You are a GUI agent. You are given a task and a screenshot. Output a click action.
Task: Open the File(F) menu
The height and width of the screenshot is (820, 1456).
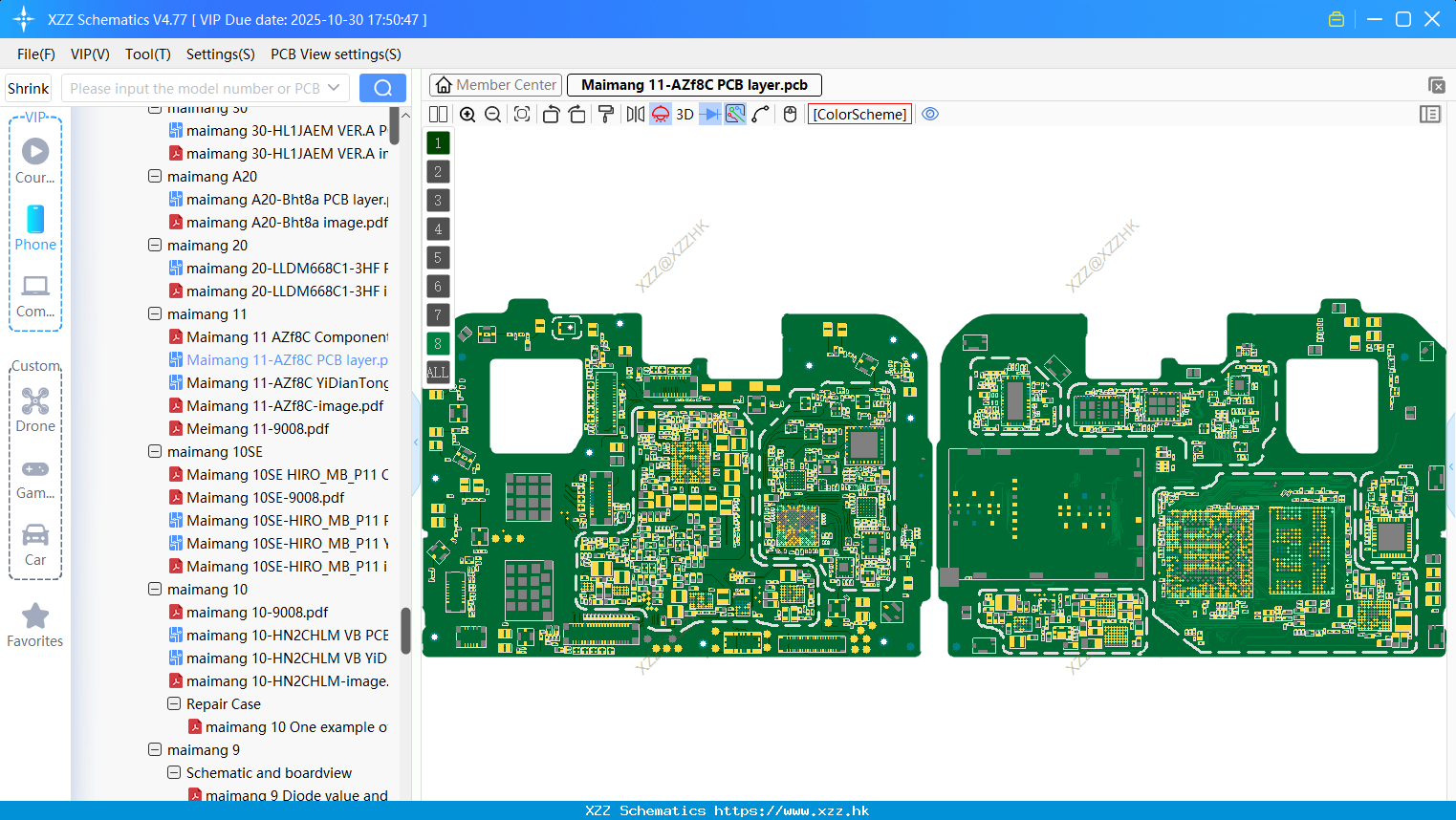[36, 54]
